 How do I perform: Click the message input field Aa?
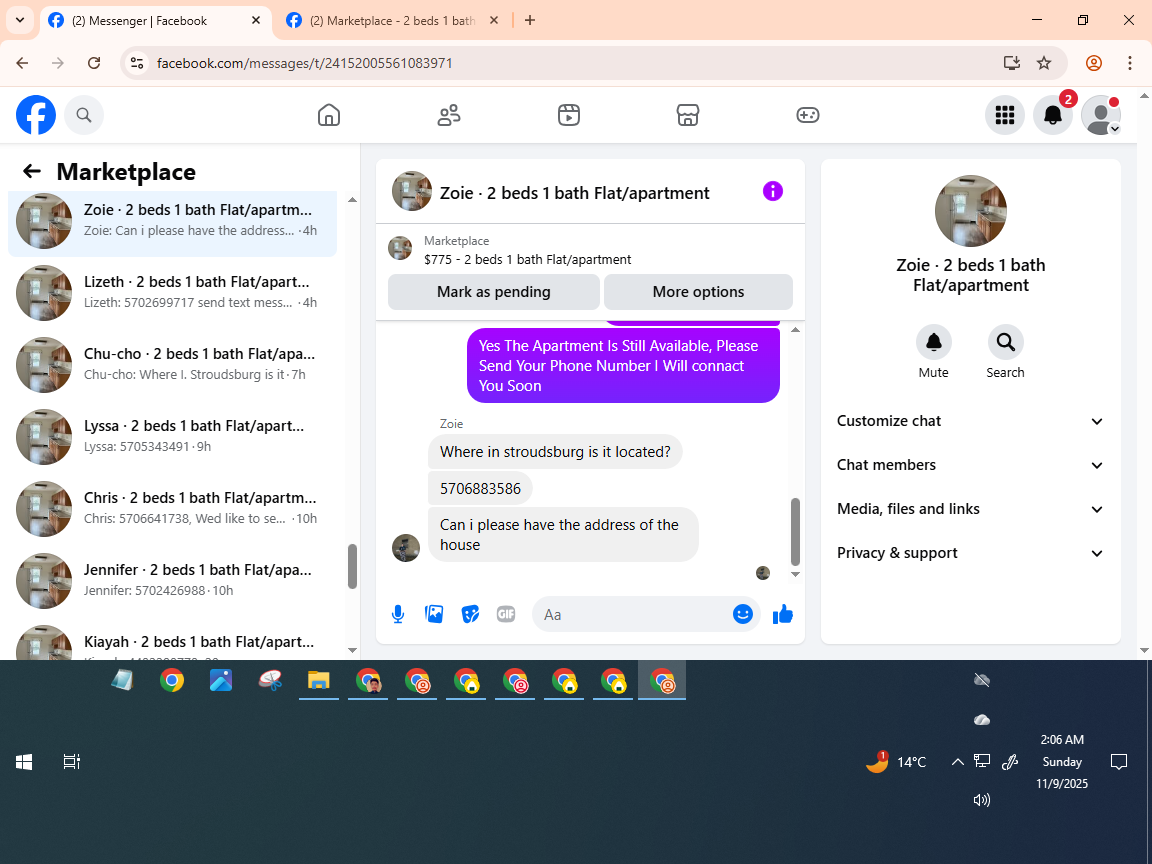tap(632, 614)
